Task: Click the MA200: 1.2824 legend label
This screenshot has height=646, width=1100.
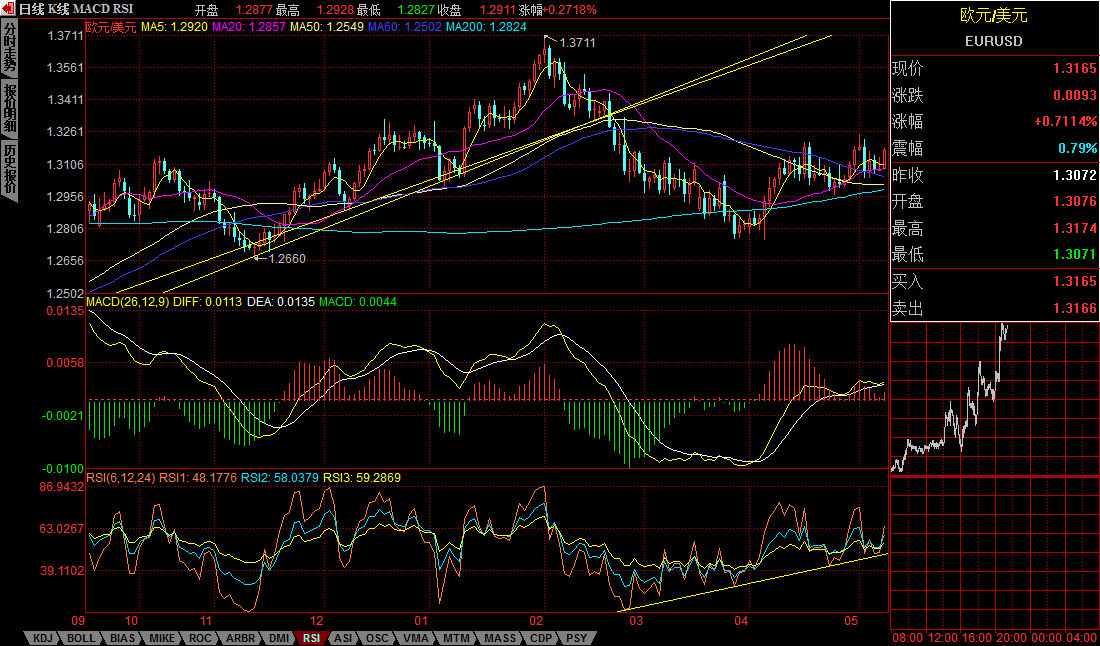Action: [485, 27]
